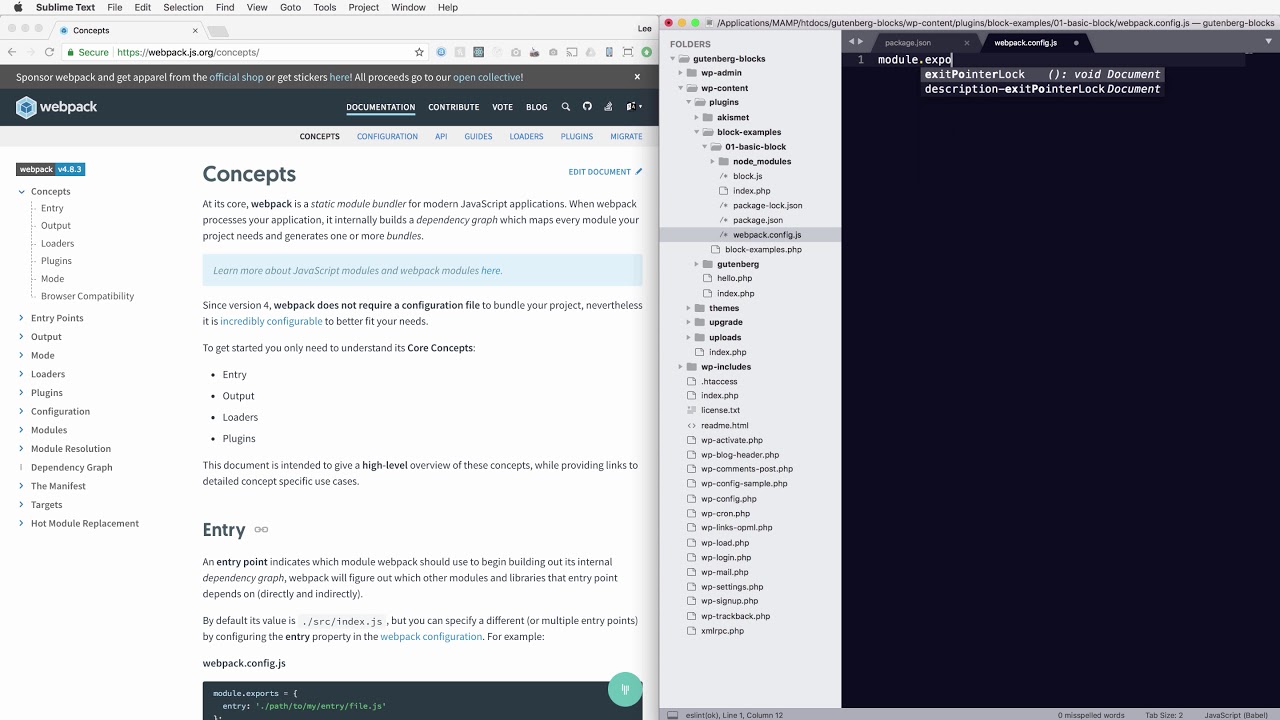Click the webpack logo in the site header
Viewport: 1280px width, 720px height.
pos(56,107)
